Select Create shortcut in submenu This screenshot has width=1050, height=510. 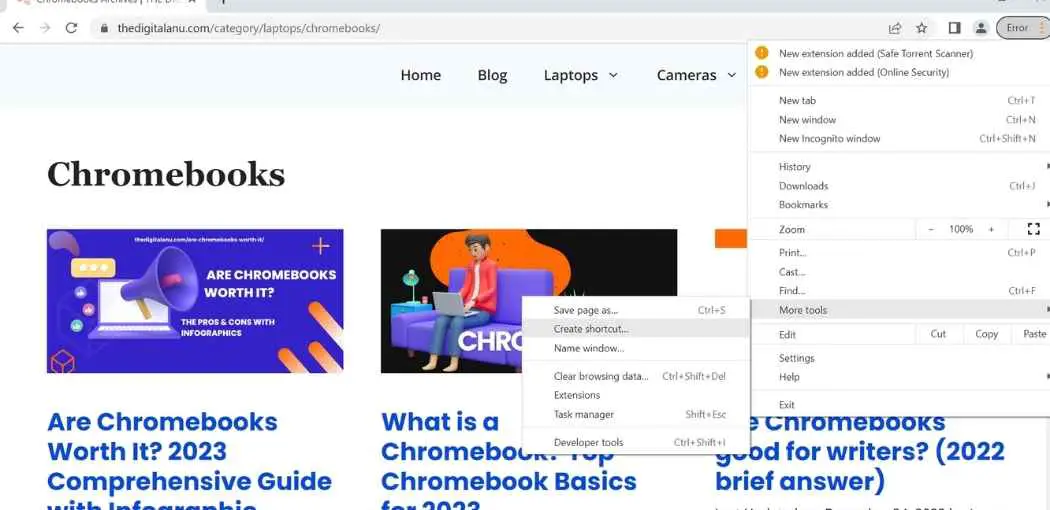[635, 329]
